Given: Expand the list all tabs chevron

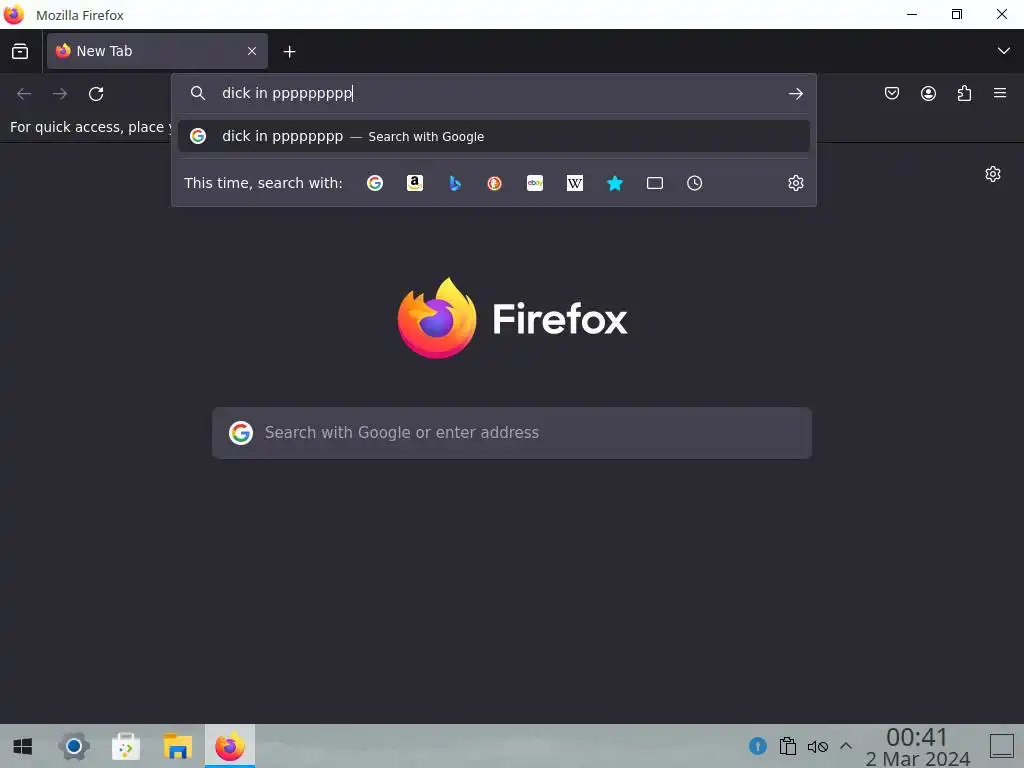Looking at the screenshot, I should pos(1003,51).
